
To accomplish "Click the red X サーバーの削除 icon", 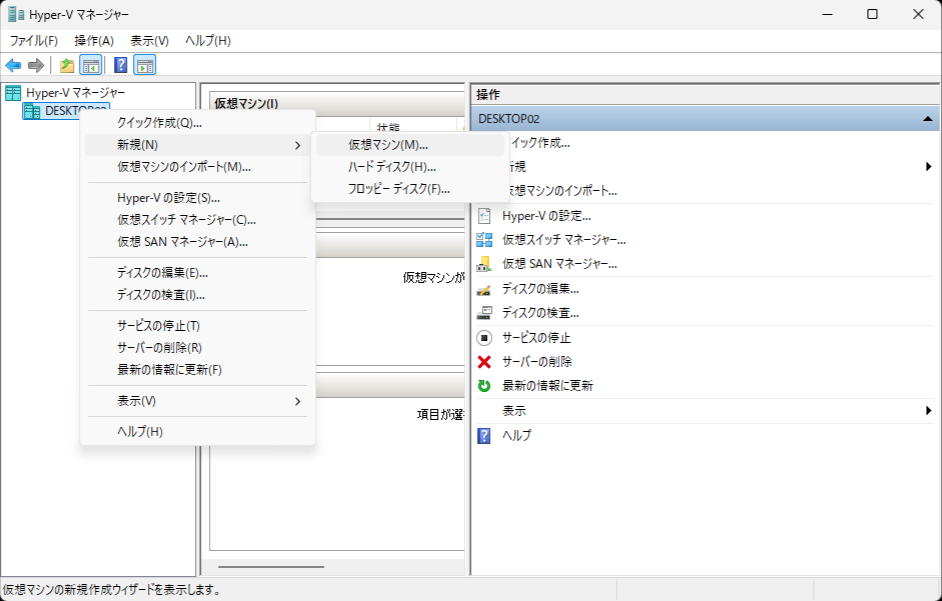I will (484, 362).
